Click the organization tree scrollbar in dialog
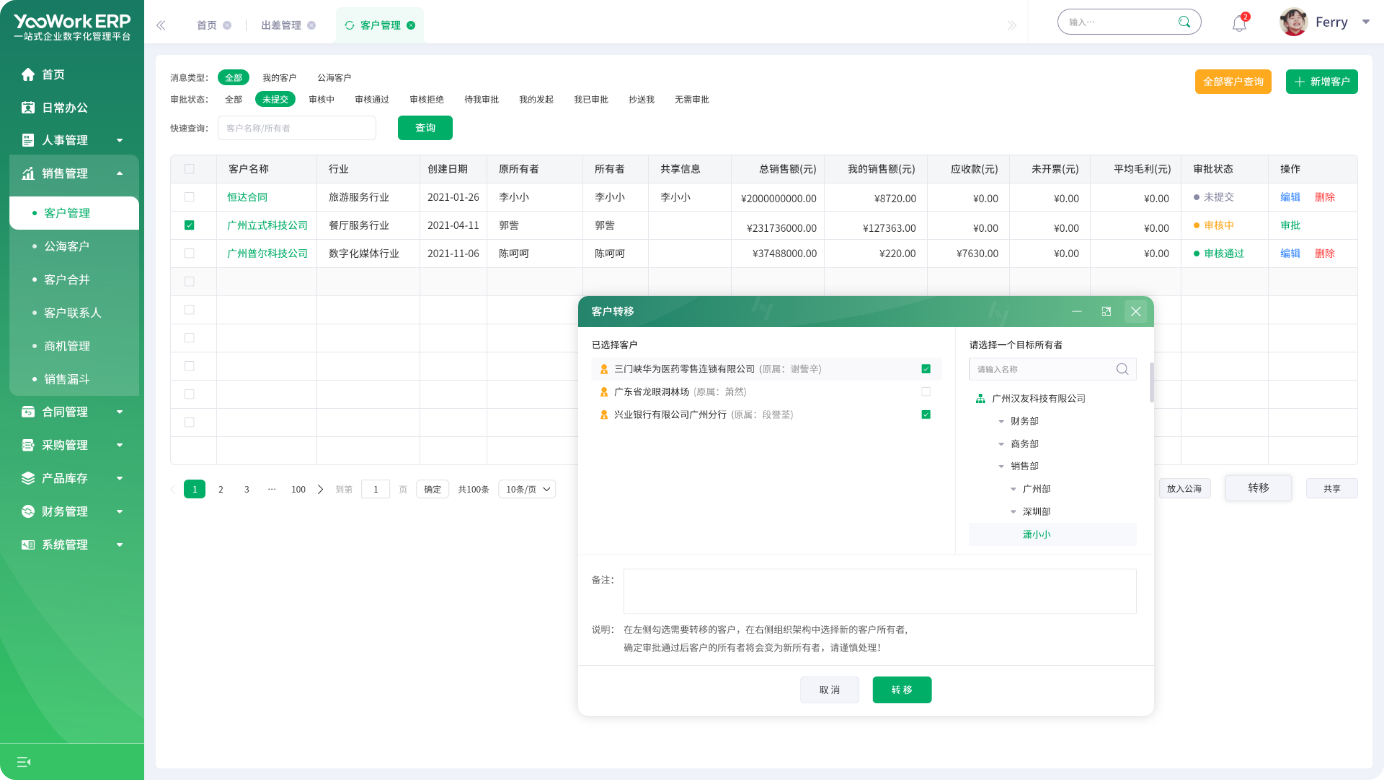Image resolution: width=1384 pixels, height=780 pixels. click(1152, 382)
